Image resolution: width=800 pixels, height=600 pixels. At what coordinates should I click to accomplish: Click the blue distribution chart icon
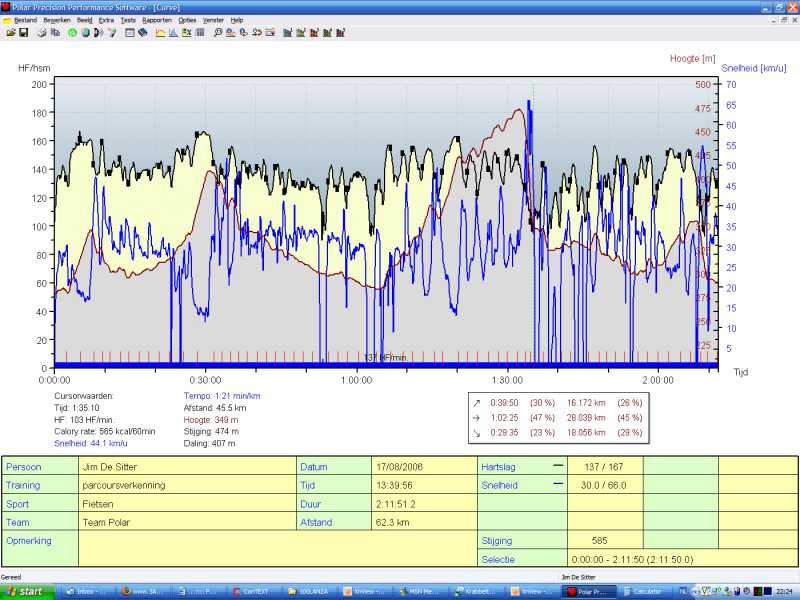tap(173, 33)
